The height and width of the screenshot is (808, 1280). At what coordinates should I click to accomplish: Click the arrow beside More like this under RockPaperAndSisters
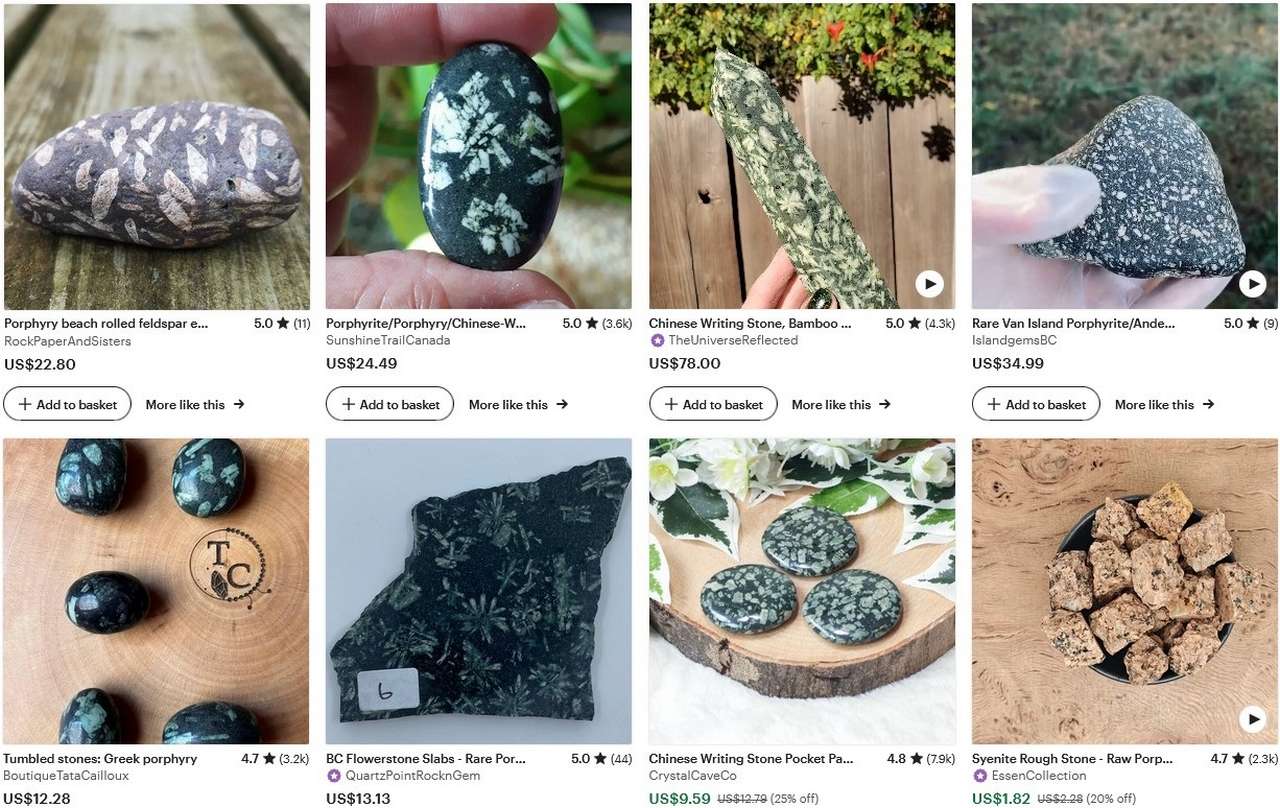pyautogui.click(x=238, y=404)
